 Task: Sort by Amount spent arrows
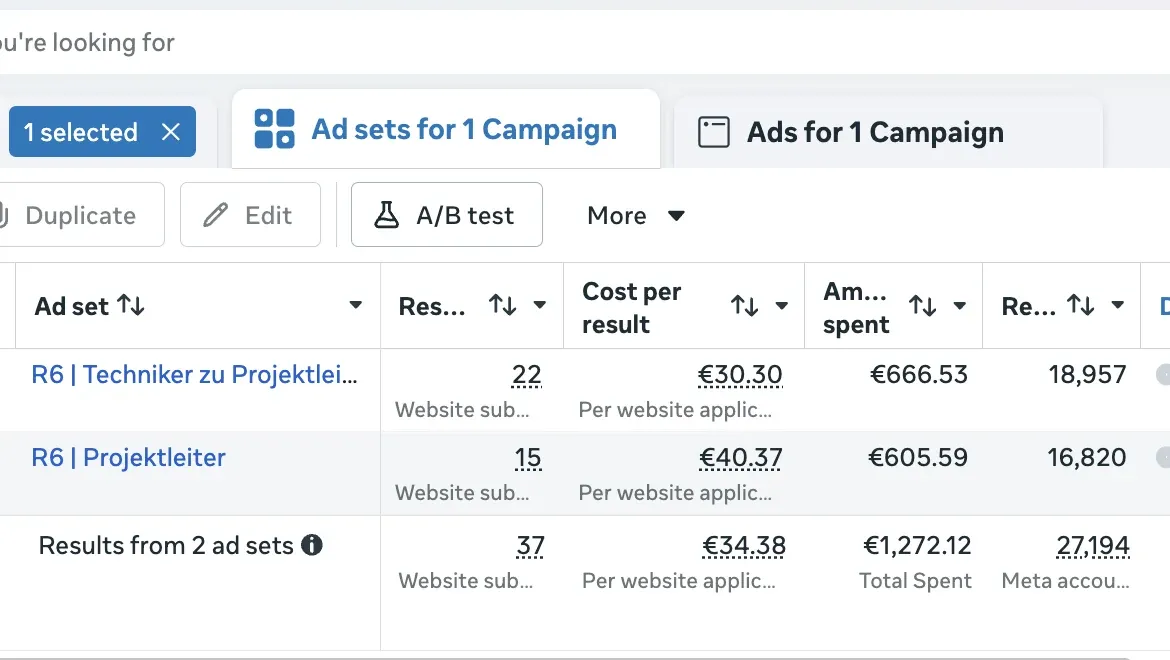(x=922, y=305)
